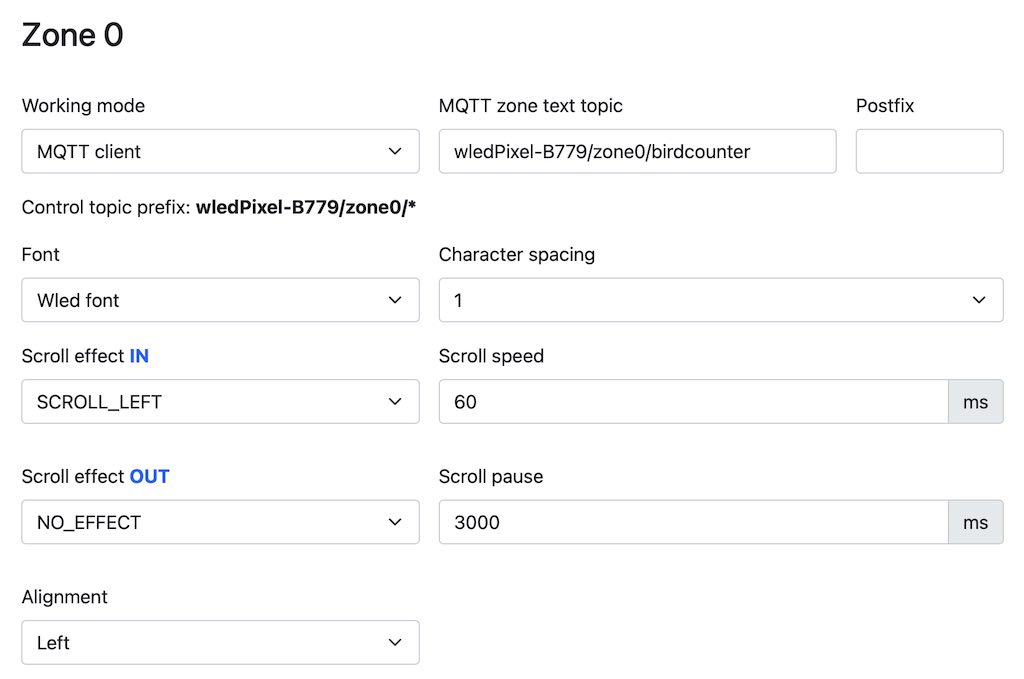1024x679 pixels.
Task: Click the Scroll effect IN label
Action: pyautogui.click(x=85, y=356)
